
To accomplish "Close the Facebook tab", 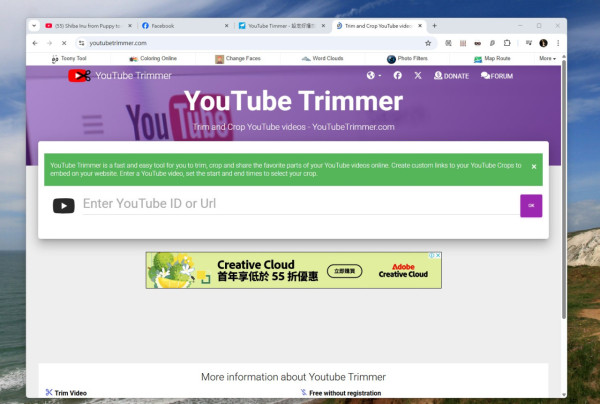I will coord(227,26).
